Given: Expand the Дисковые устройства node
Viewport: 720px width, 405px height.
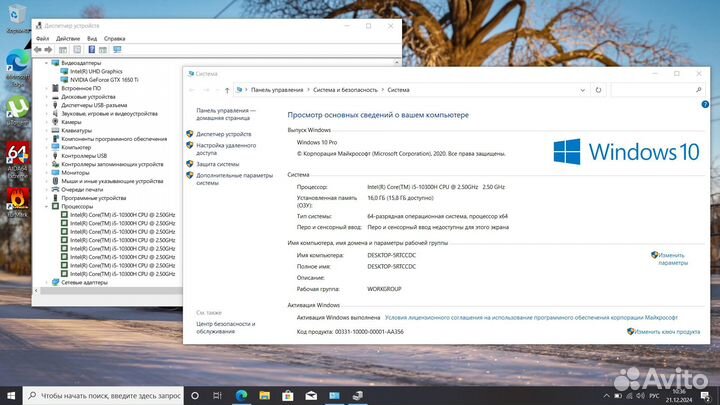Looking at the screenshot, I should coord(46,97).
